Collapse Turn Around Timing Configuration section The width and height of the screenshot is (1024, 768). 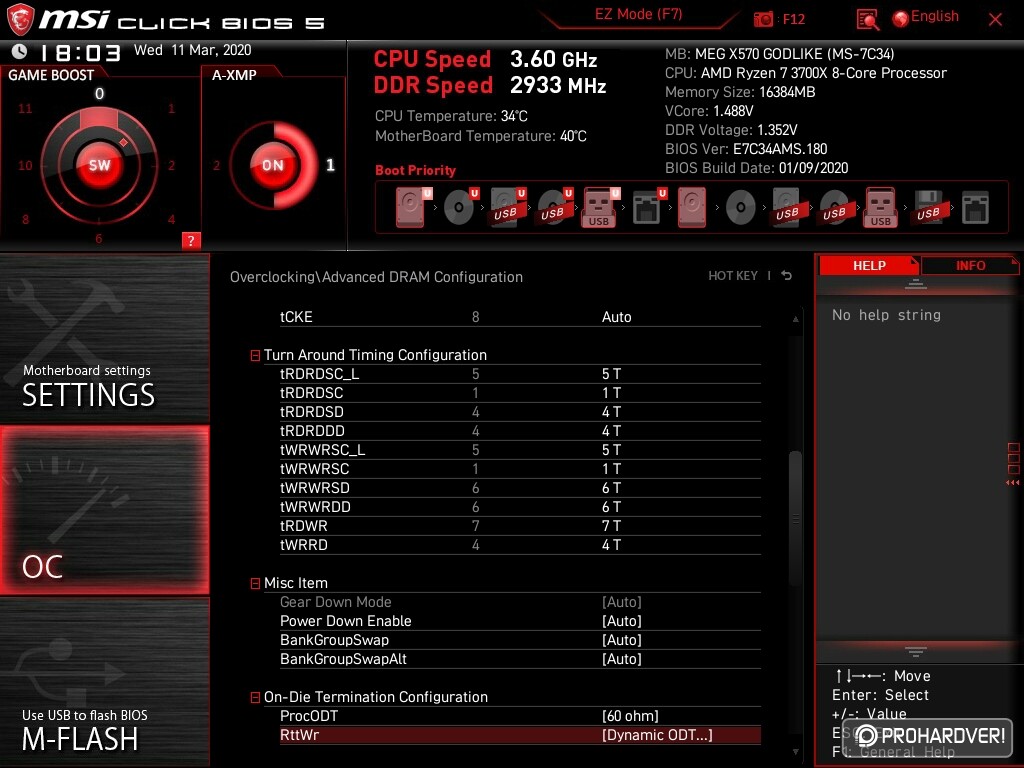[255, 355]
